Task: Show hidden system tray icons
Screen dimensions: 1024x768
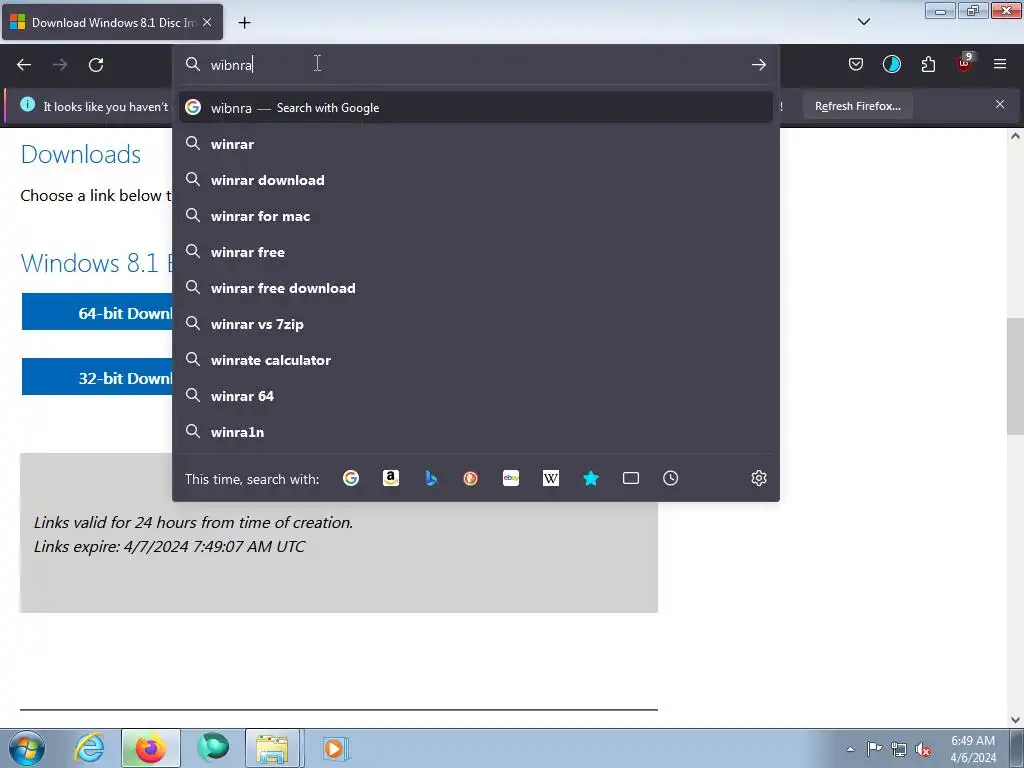Action: [x=850, y=749]
